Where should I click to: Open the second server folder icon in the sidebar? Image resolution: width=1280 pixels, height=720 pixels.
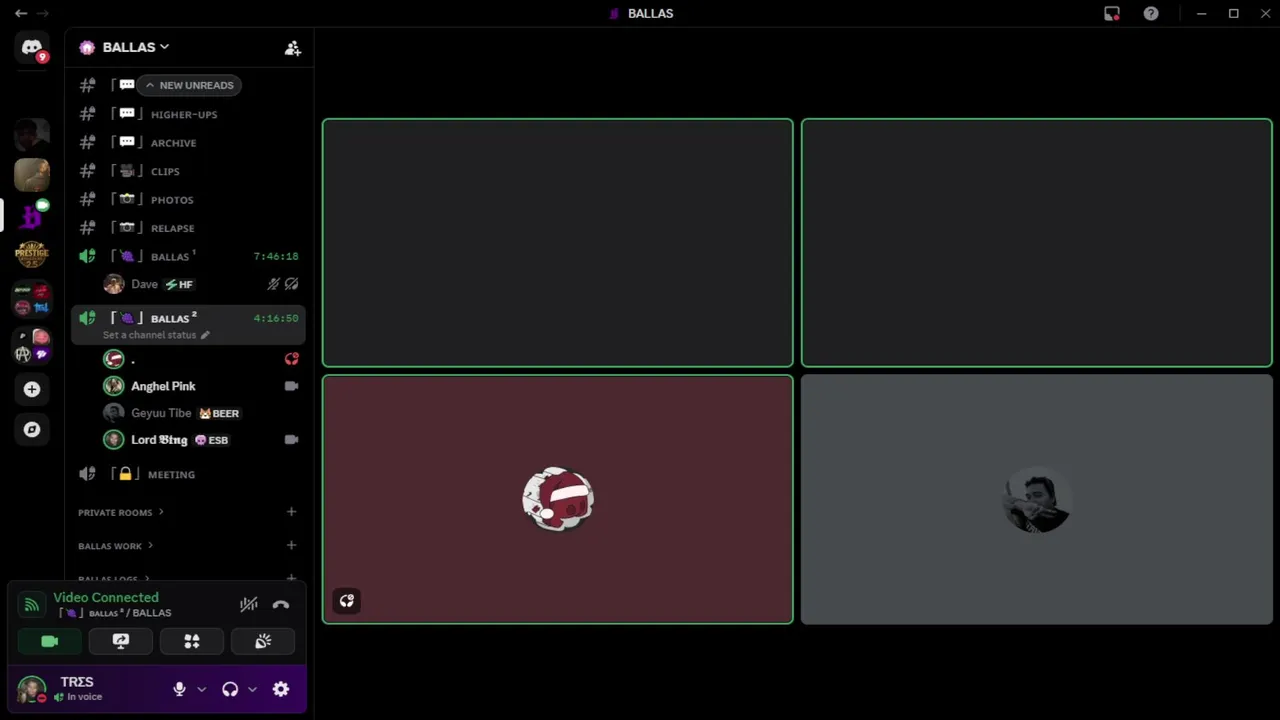pyautogui.click(x=32, y=346)
